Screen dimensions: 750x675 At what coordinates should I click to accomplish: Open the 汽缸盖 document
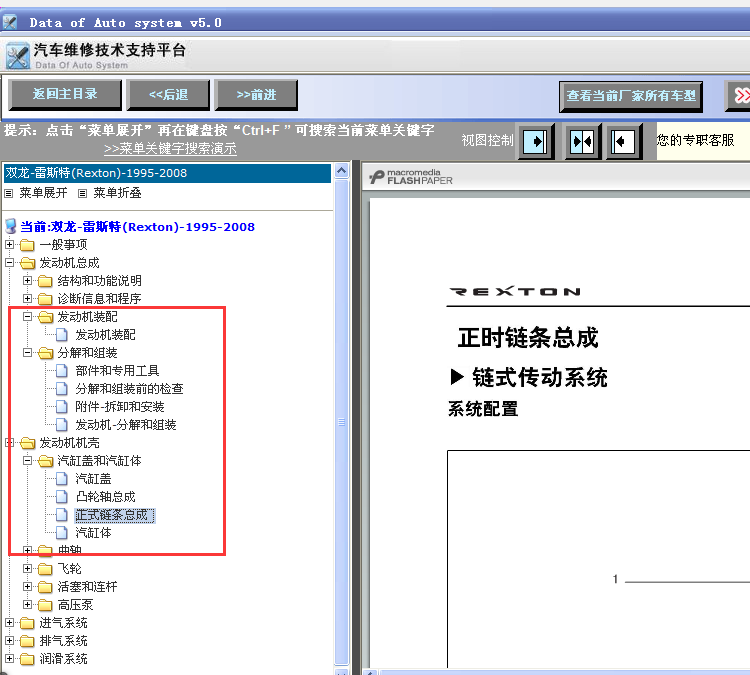93,478
